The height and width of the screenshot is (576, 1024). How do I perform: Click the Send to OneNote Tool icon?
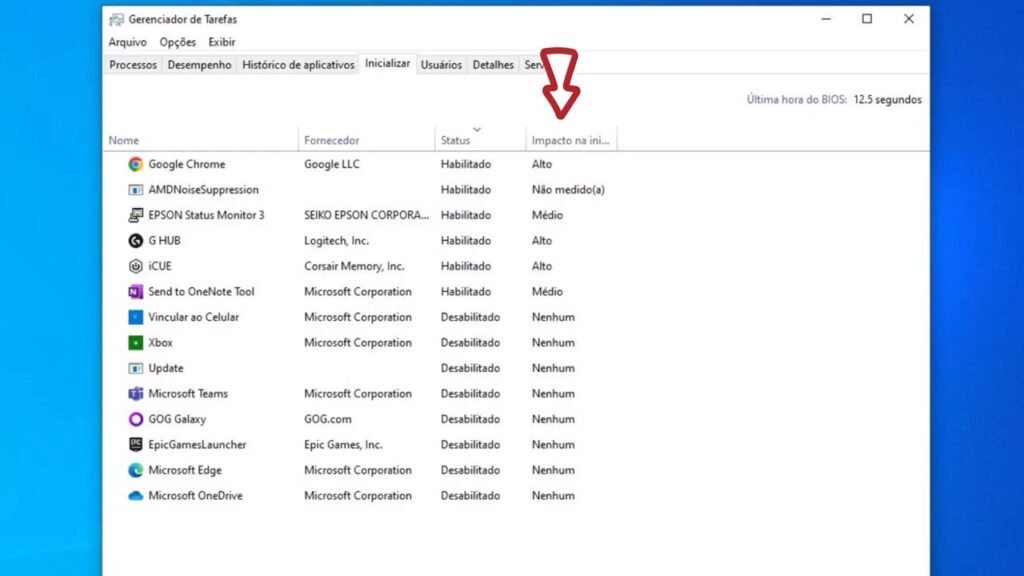[x=135, y=291]
